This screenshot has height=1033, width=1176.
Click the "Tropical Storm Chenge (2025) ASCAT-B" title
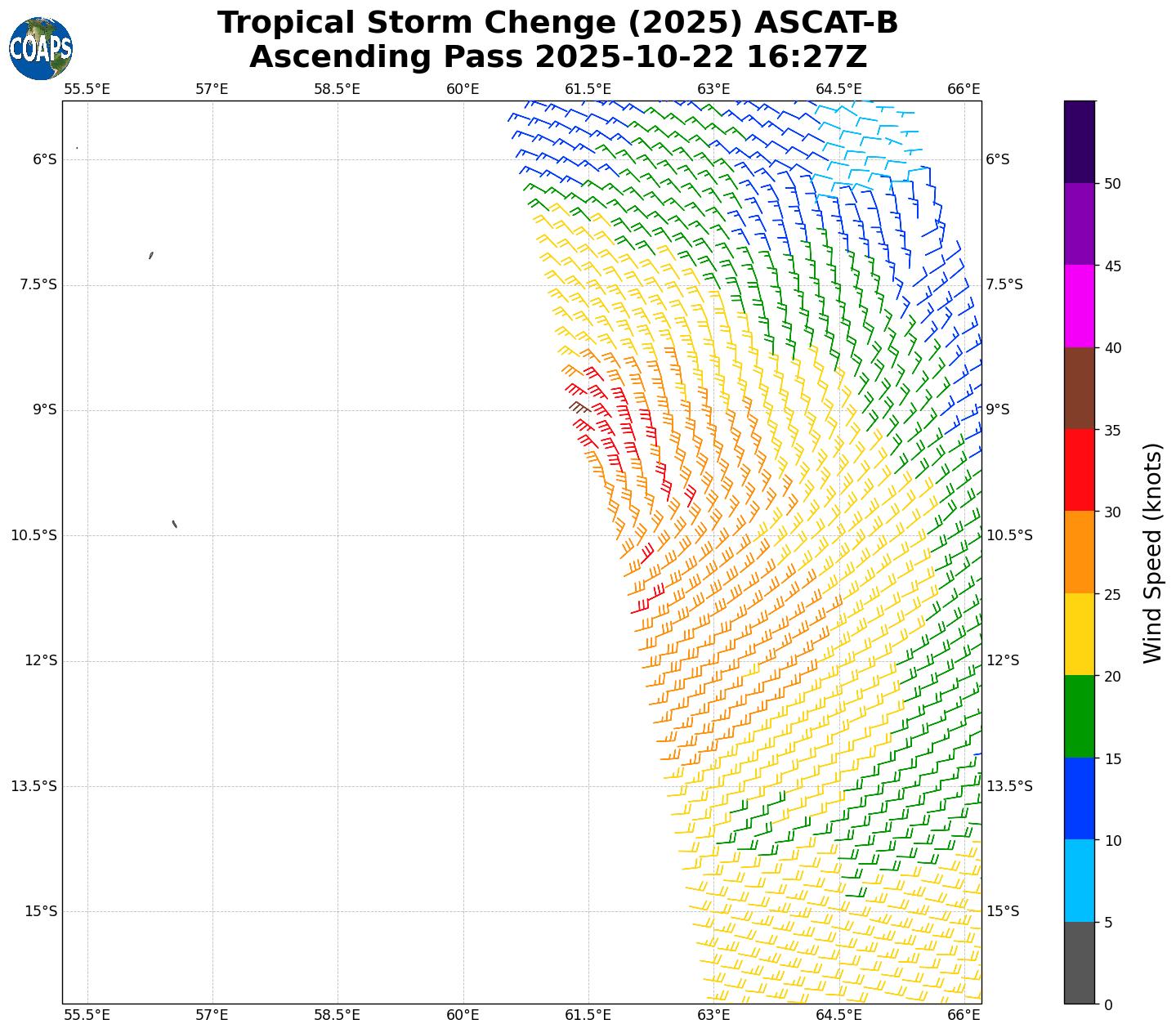[557, 23]
